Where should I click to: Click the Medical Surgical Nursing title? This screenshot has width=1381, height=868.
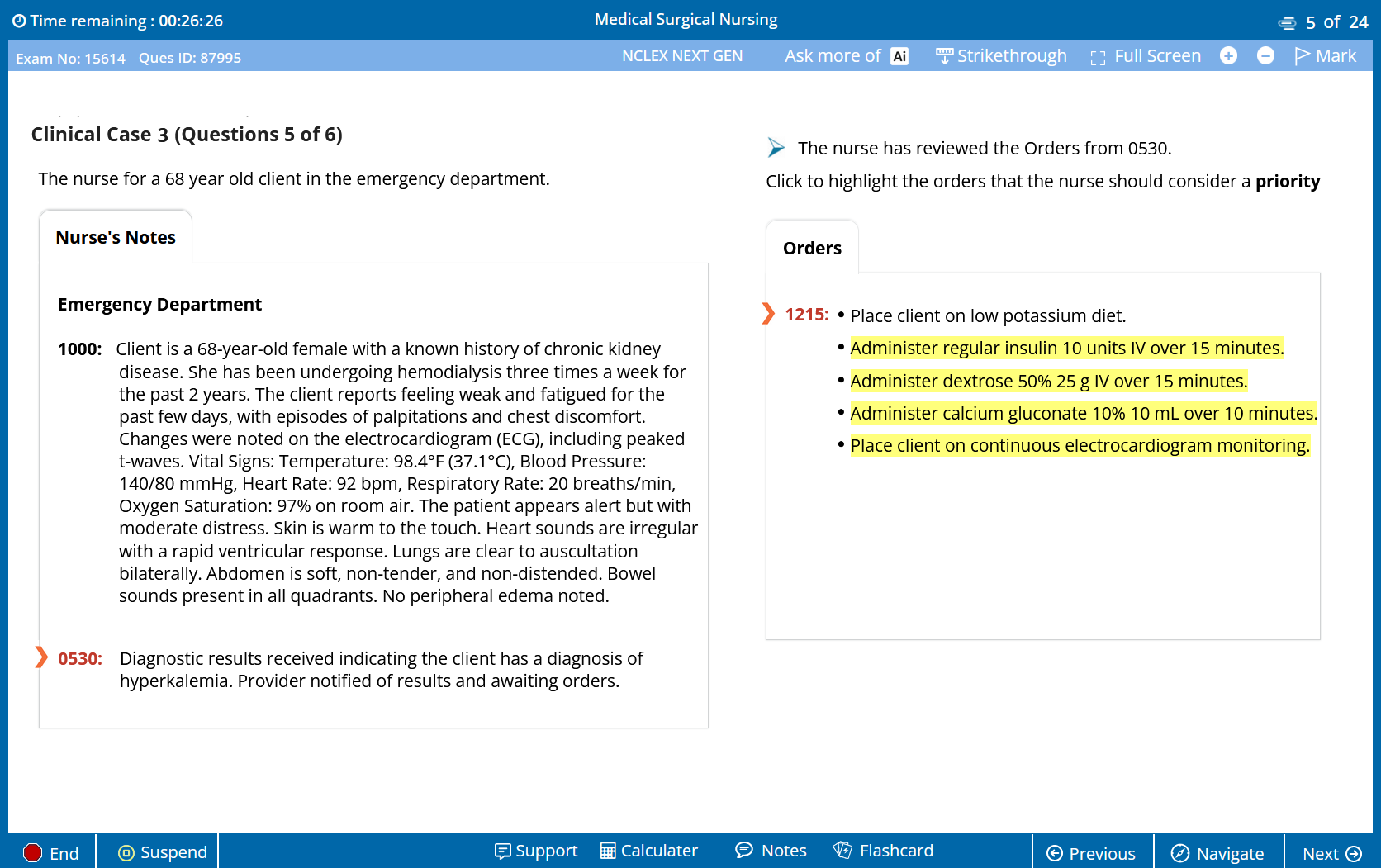pyautogui.click(x=686, y=19)
